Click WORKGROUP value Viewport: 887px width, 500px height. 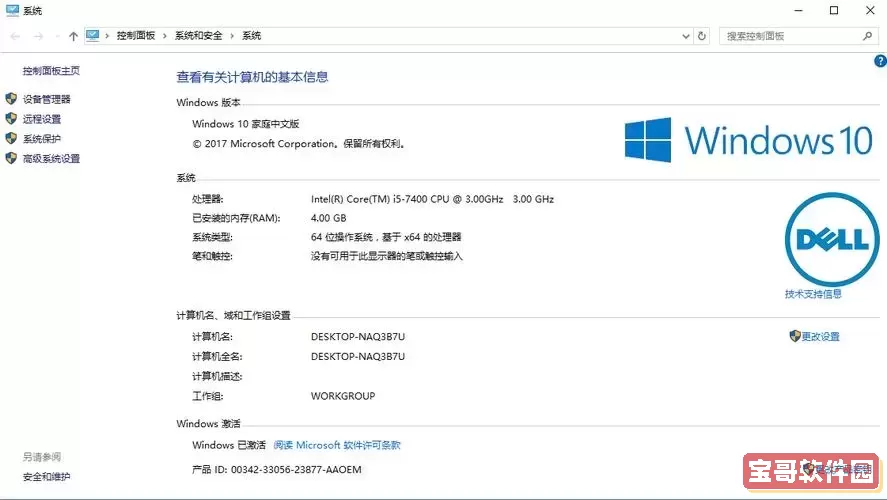point(343,396)
